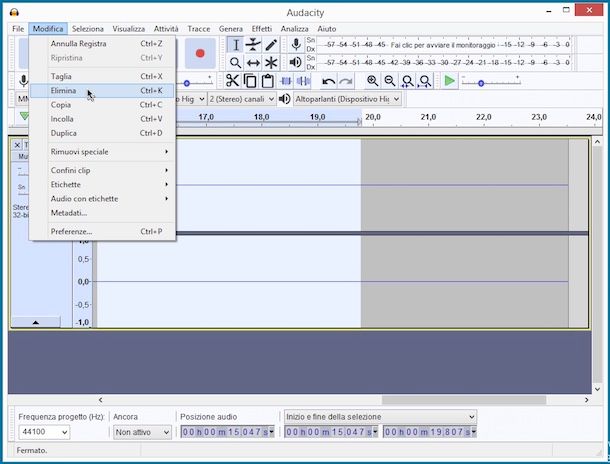Viewport: 610px width, 464px height.
Task: Select the Zoom magnifier tool
Action: point(235,63)
